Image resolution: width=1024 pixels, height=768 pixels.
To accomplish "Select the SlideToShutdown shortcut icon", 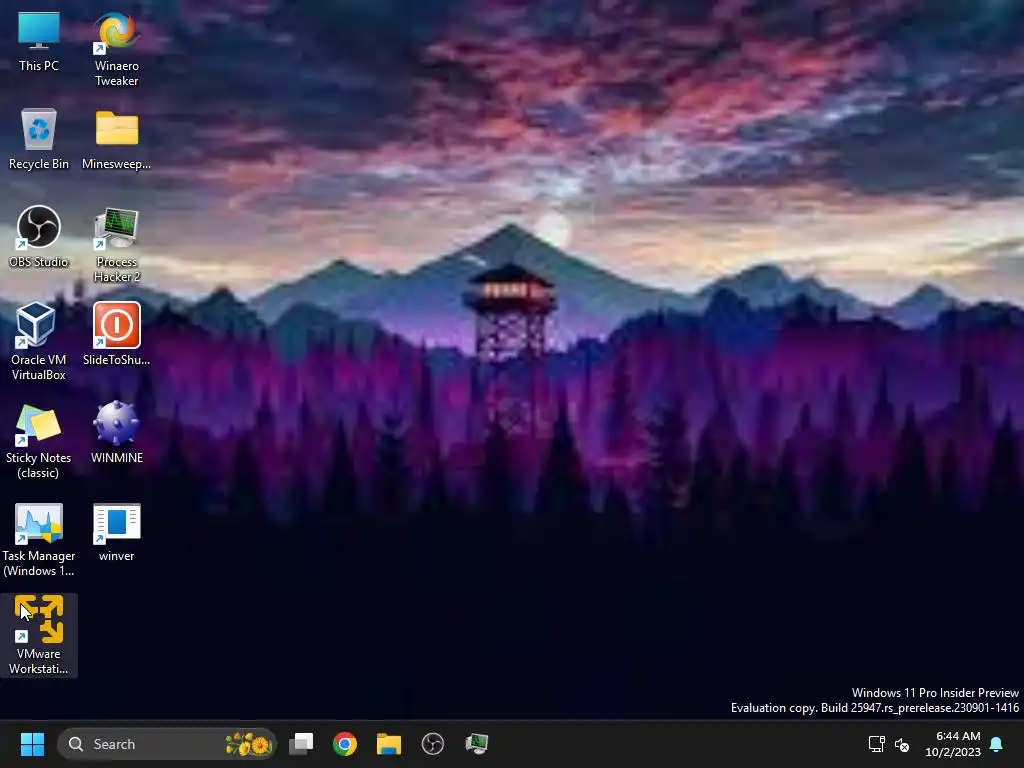I will click(116, 334).
